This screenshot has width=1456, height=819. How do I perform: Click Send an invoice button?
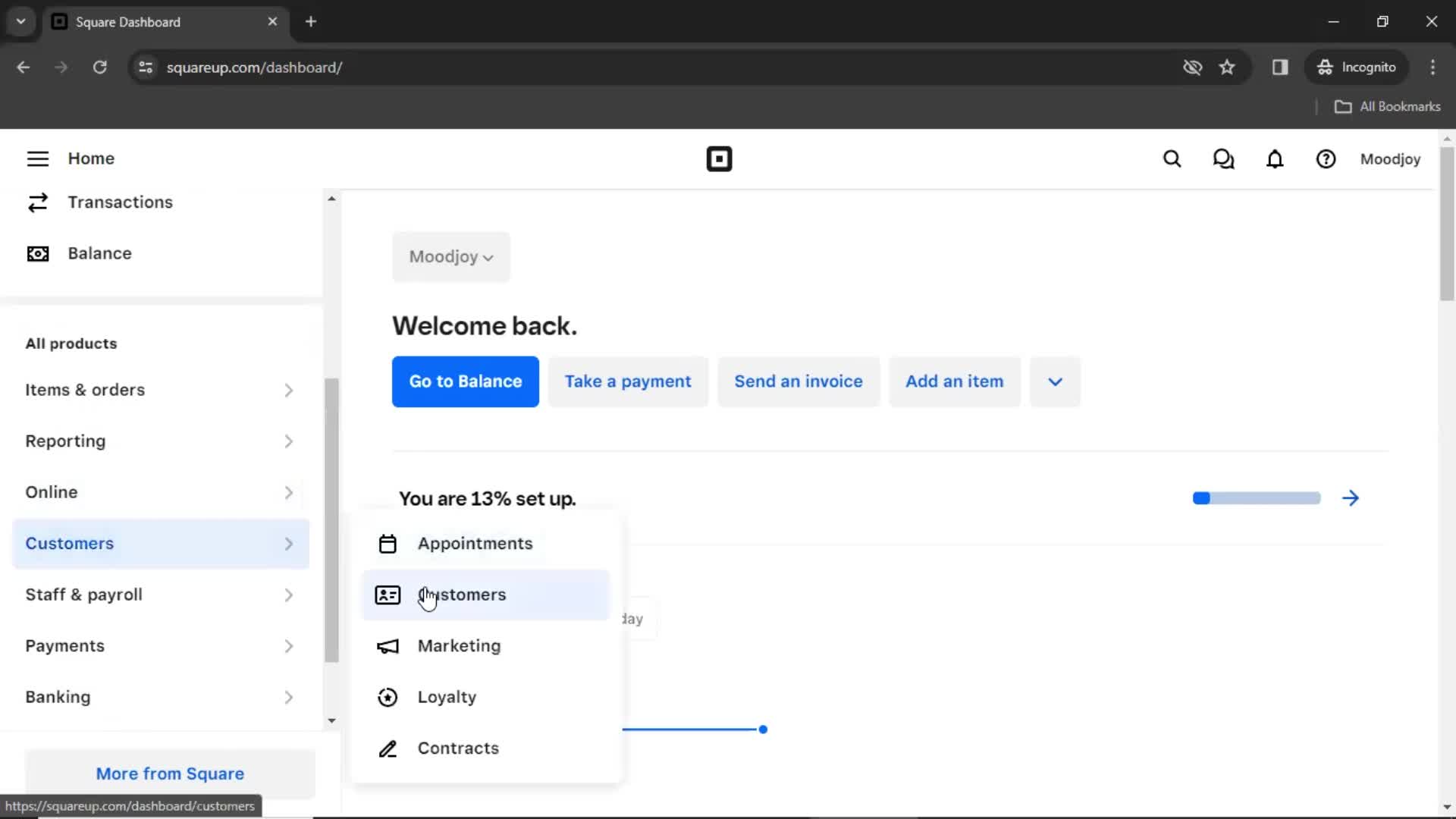[x=799, y=381]
